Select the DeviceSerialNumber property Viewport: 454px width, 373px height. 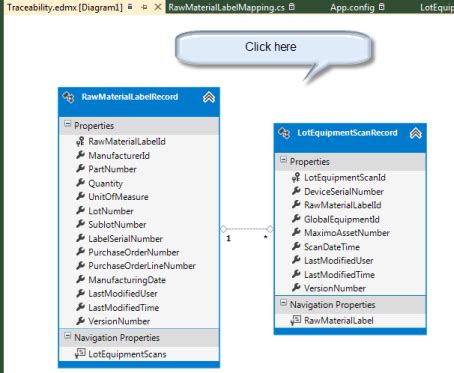click(344, 191)
